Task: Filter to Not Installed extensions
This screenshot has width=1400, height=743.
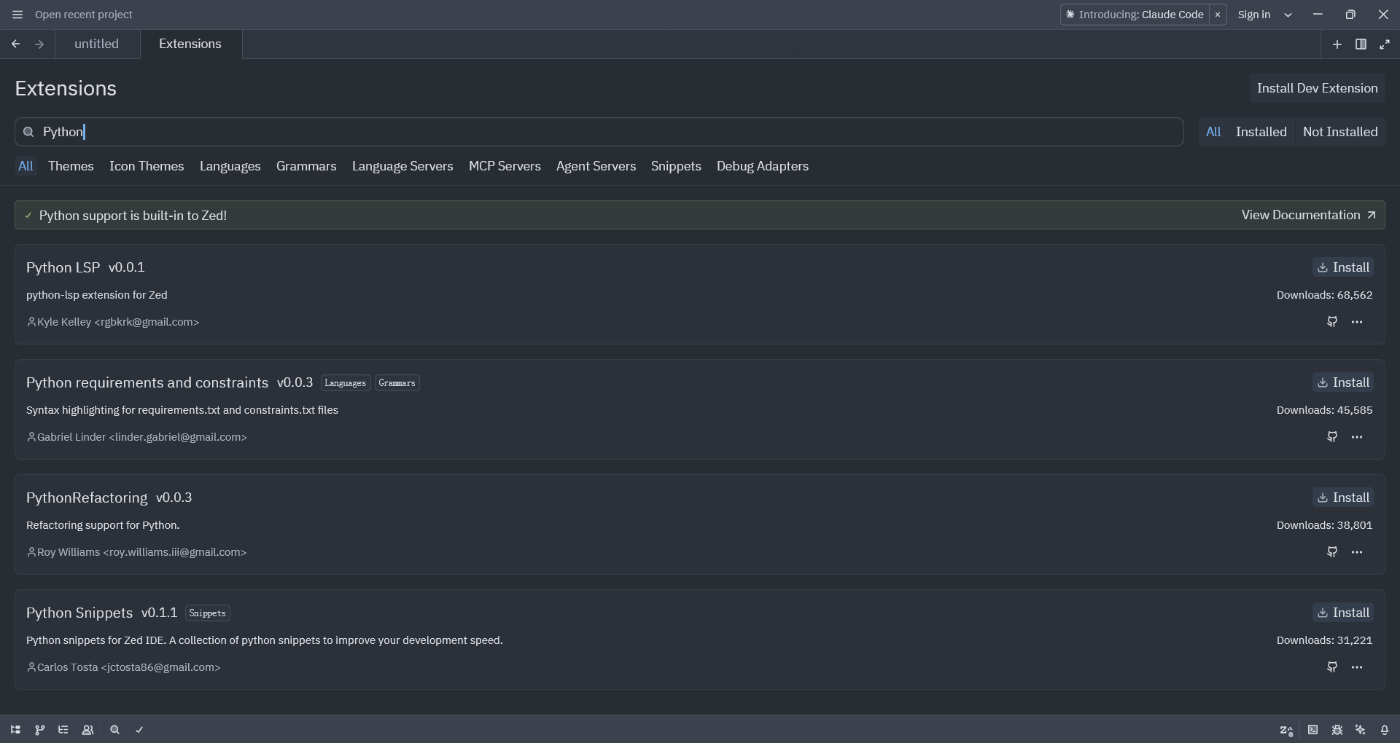Action: tap(1340, 132)
